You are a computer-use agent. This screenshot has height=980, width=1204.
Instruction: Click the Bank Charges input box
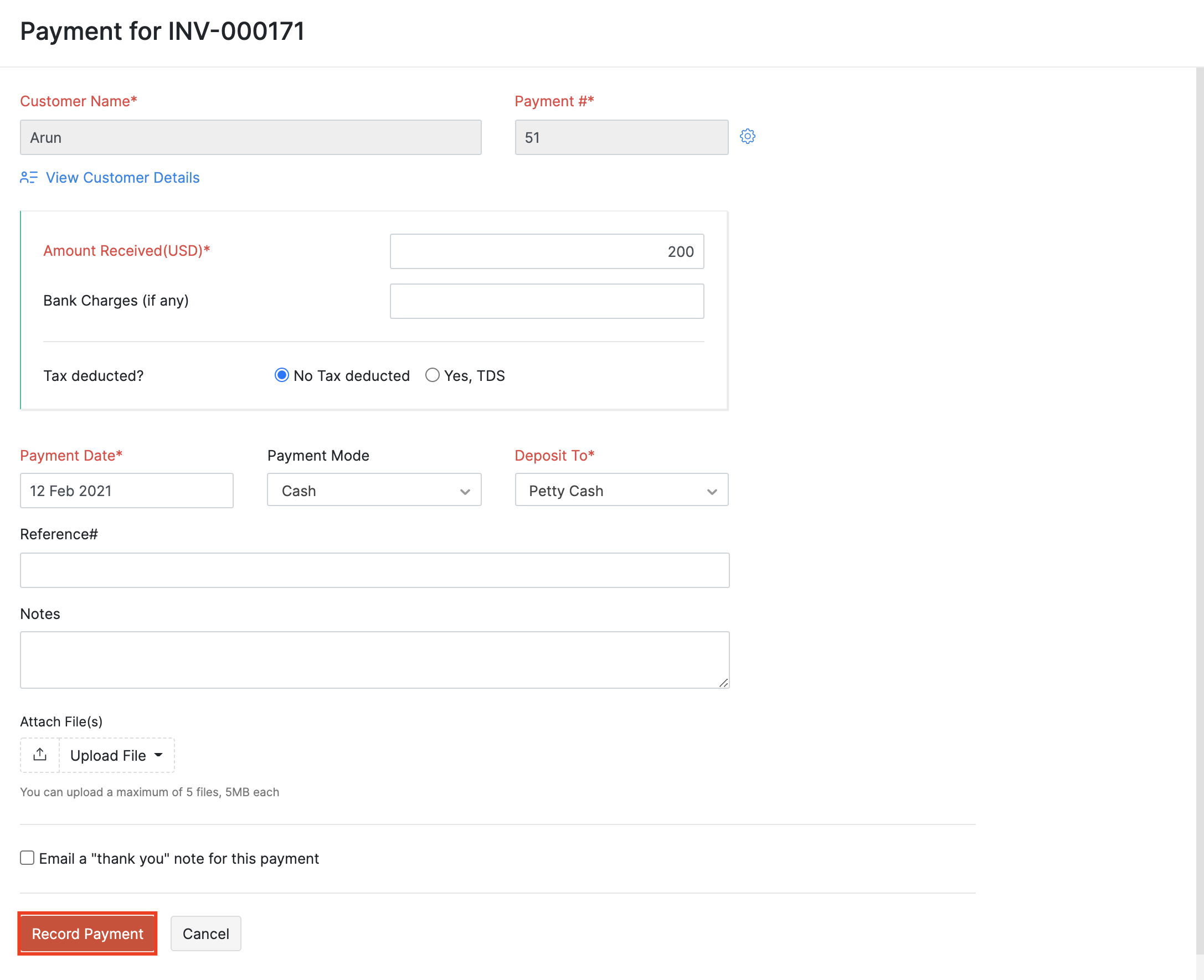(x=546, y=301)
